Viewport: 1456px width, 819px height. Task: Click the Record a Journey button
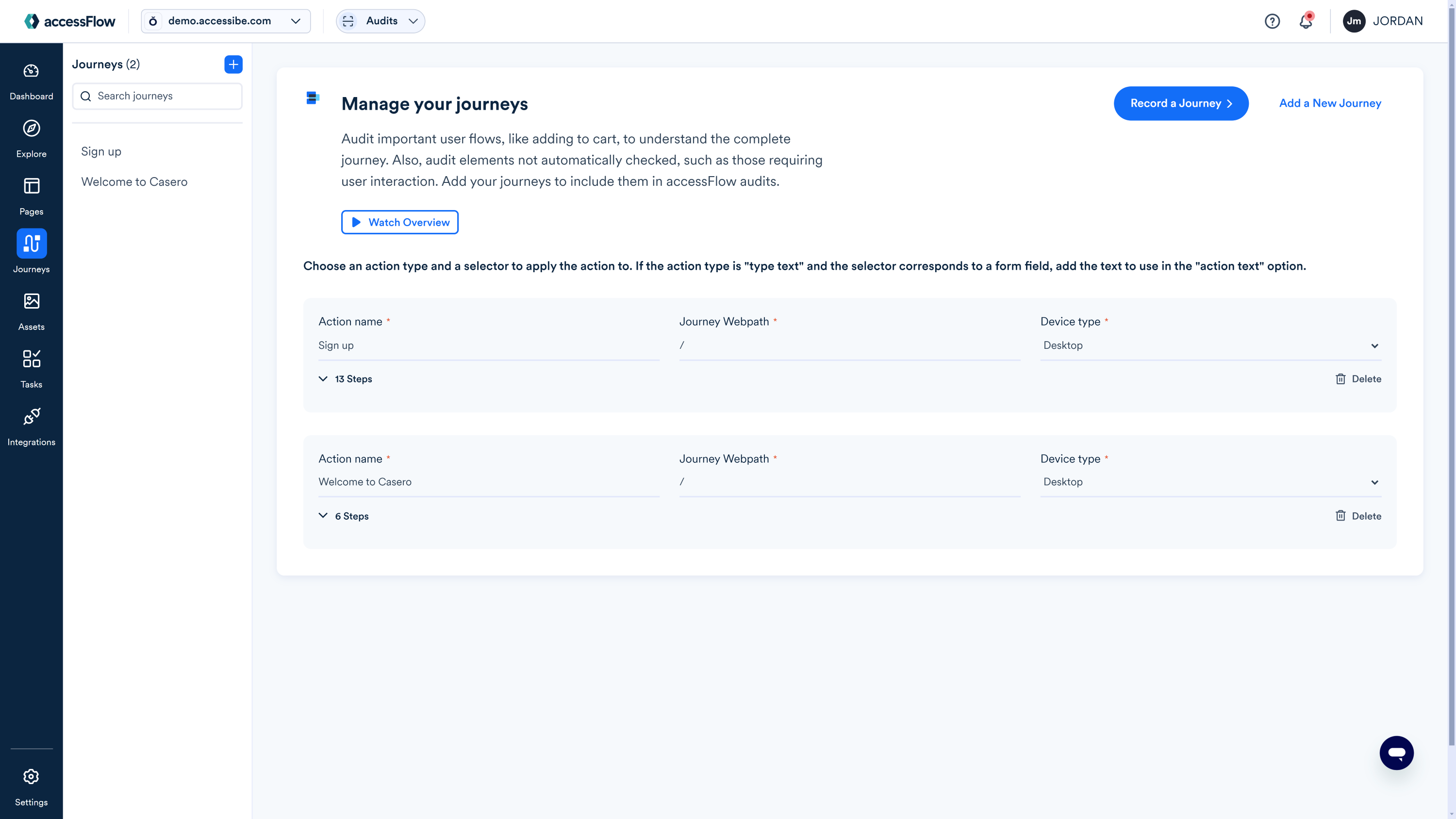pyautogui.click(x=1181, y=103)
